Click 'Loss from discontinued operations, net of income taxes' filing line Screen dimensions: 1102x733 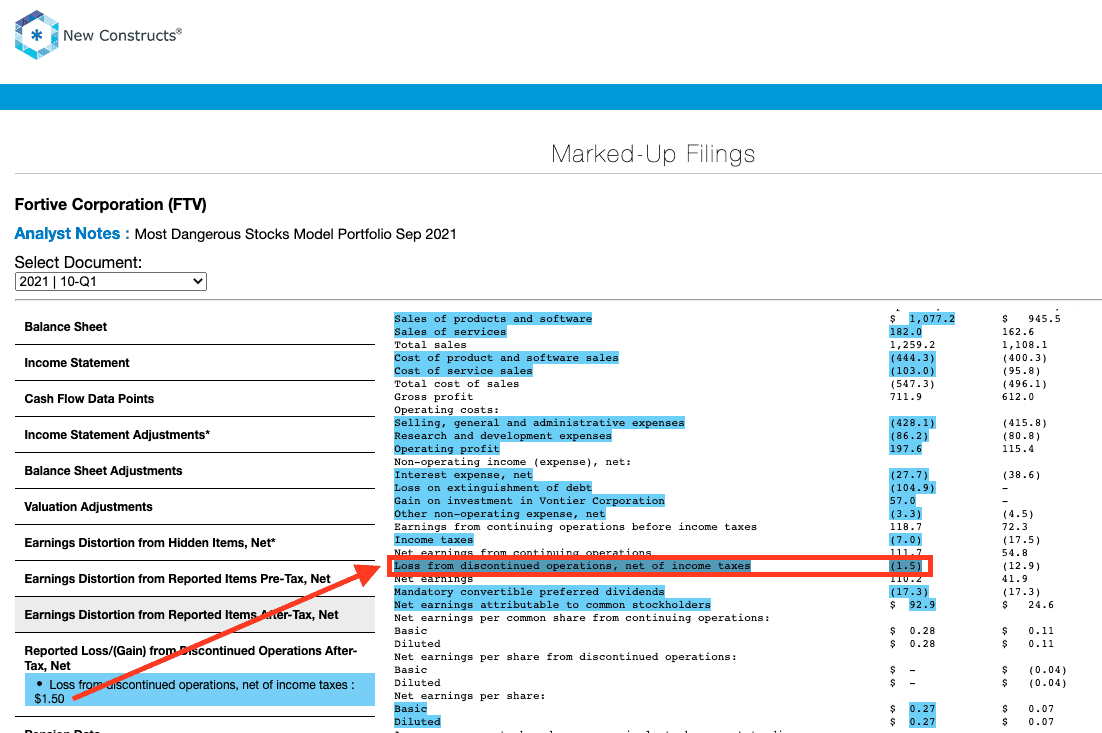coord(572,566)
